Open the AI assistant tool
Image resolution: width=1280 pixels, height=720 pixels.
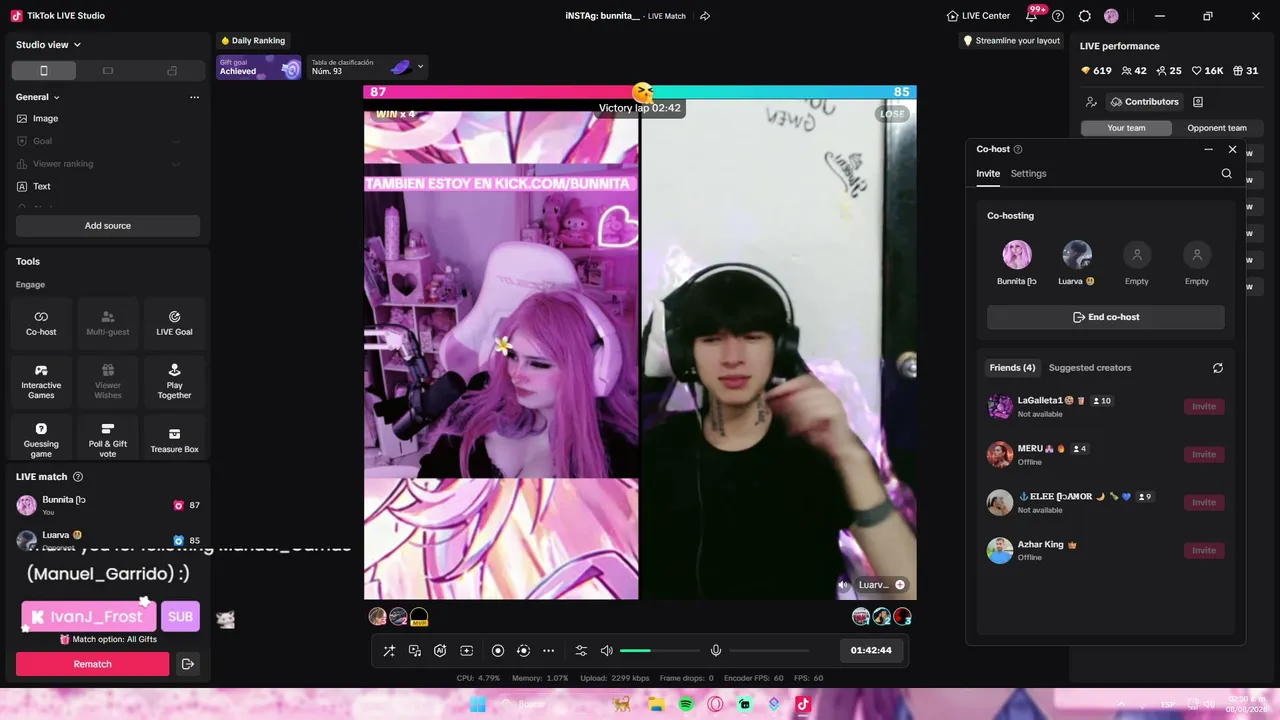click(440, 651)
